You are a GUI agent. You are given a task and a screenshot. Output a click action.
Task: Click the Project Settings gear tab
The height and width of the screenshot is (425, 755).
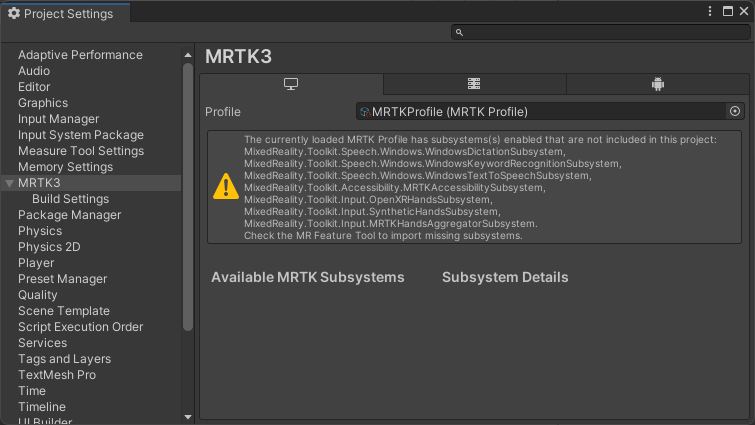[x=65, y=13]
